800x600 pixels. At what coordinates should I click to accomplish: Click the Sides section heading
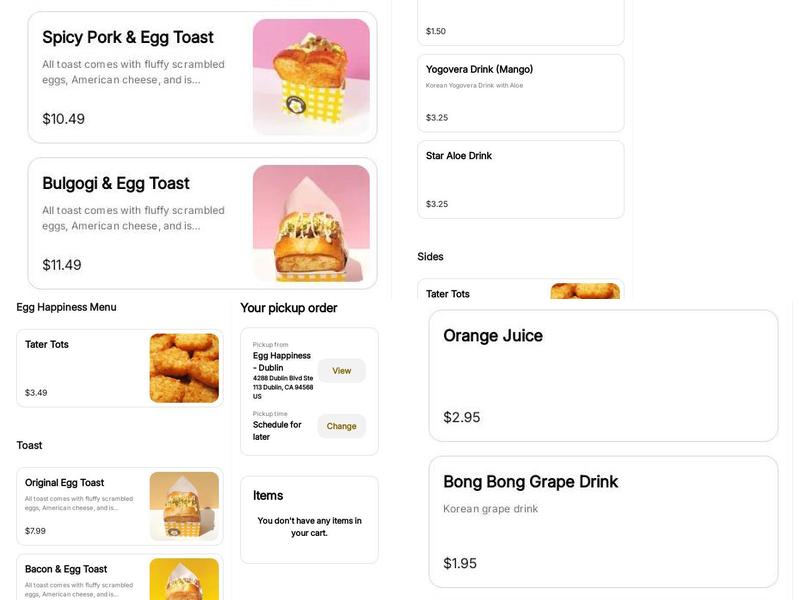431,257
